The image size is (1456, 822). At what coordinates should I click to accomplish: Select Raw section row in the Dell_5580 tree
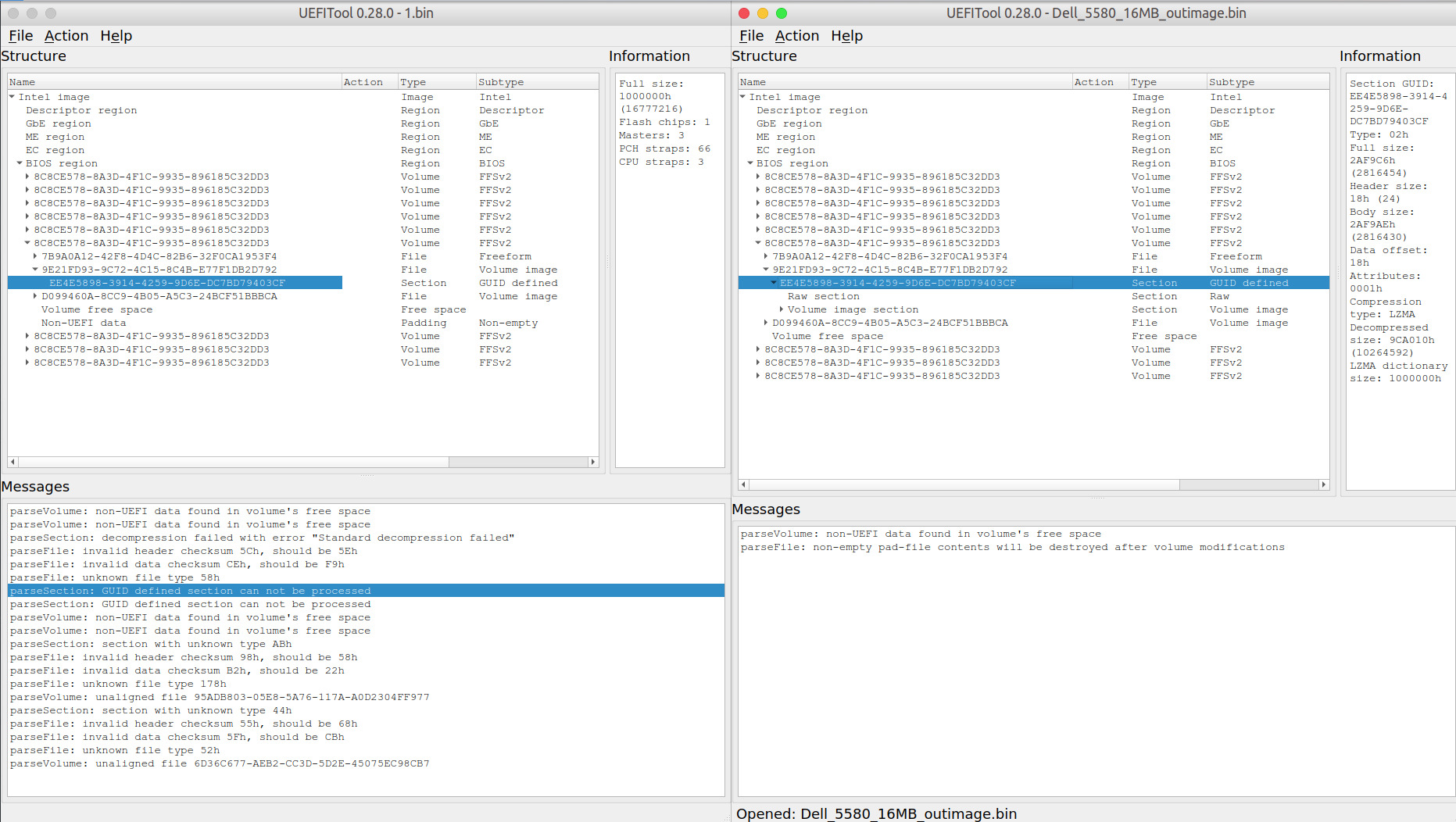[x=823, y=296]
